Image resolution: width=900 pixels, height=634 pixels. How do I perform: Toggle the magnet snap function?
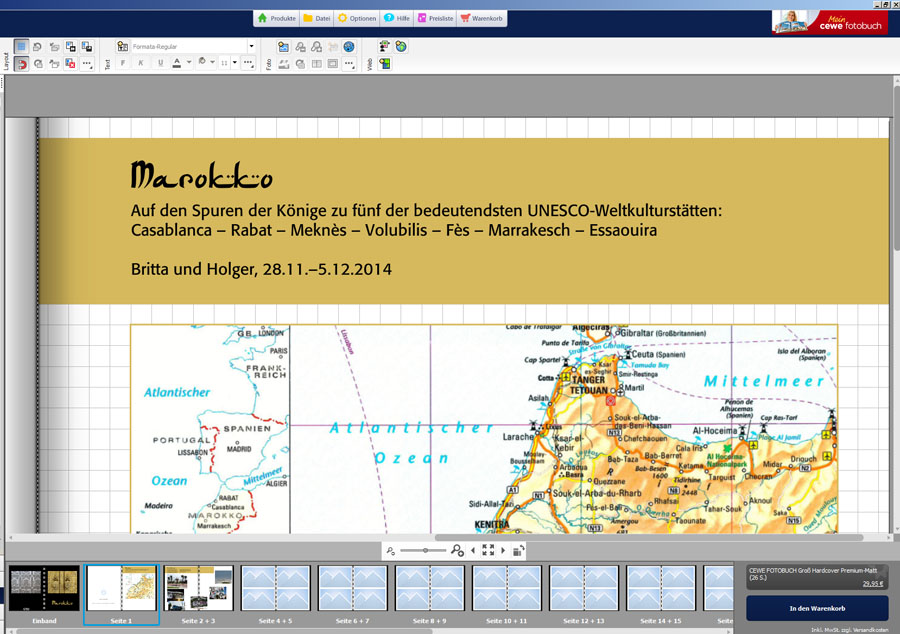[21, 64]
